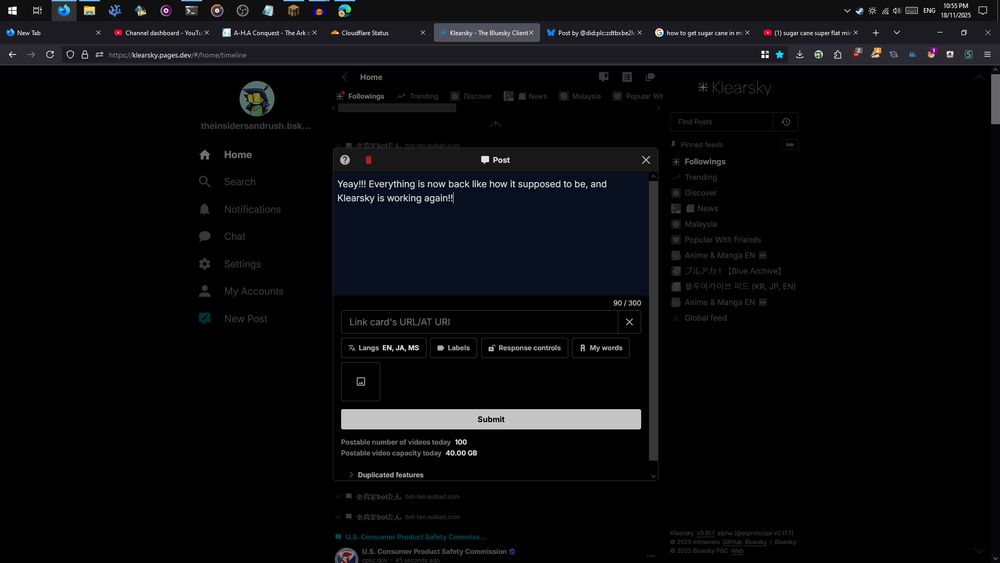
Task: Submit the post
Action: click(491, 420)
